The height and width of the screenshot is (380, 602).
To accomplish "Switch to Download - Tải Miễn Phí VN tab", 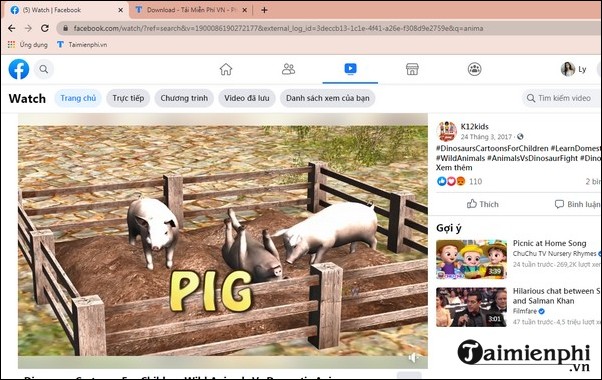I will click(x=190, y=10).
